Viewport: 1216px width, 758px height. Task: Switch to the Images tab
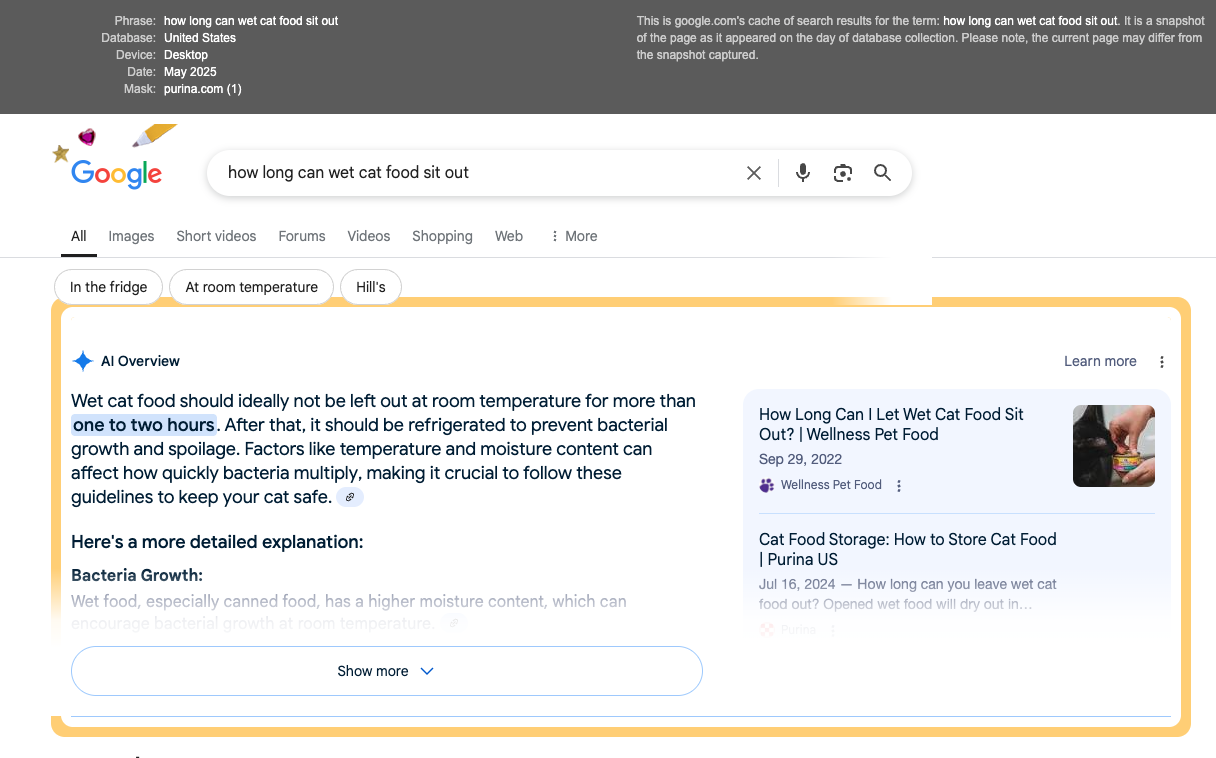[131, 236]
